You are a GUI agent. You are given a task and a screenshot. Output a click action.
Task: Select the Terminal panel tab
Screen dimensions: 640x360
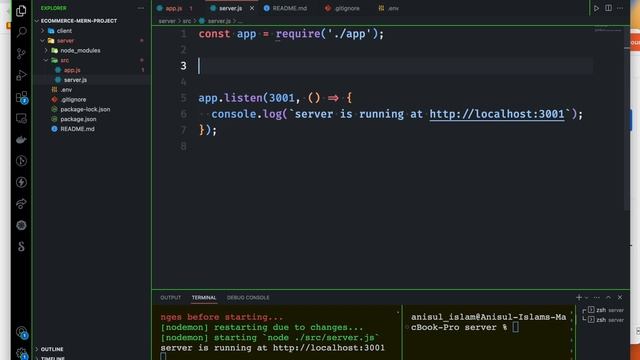tap(204, 298)
